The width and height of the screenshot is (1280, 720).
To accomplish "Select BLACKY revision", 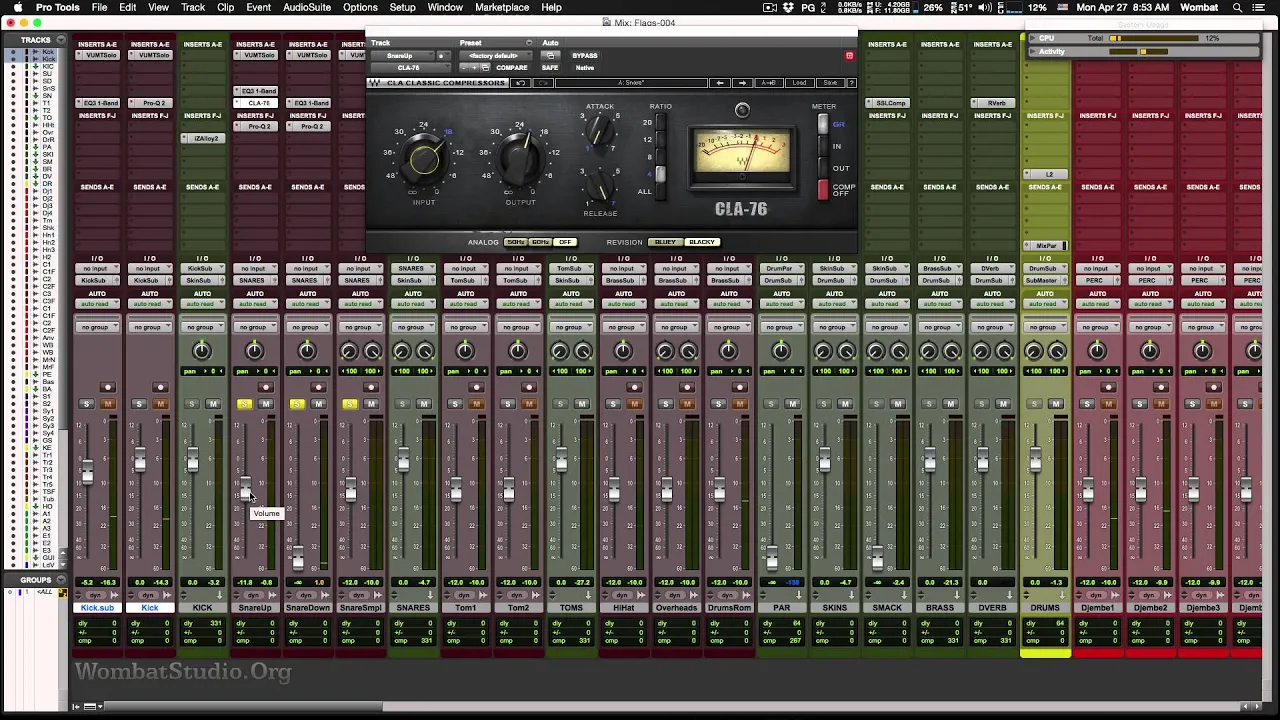I will coord(702,242).
